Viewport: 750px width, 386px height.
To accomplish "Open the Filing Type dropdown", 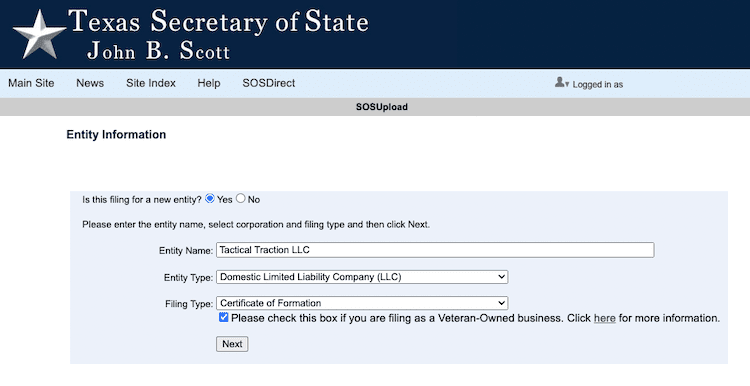I will pyautogui.click(x=362, y=303).
